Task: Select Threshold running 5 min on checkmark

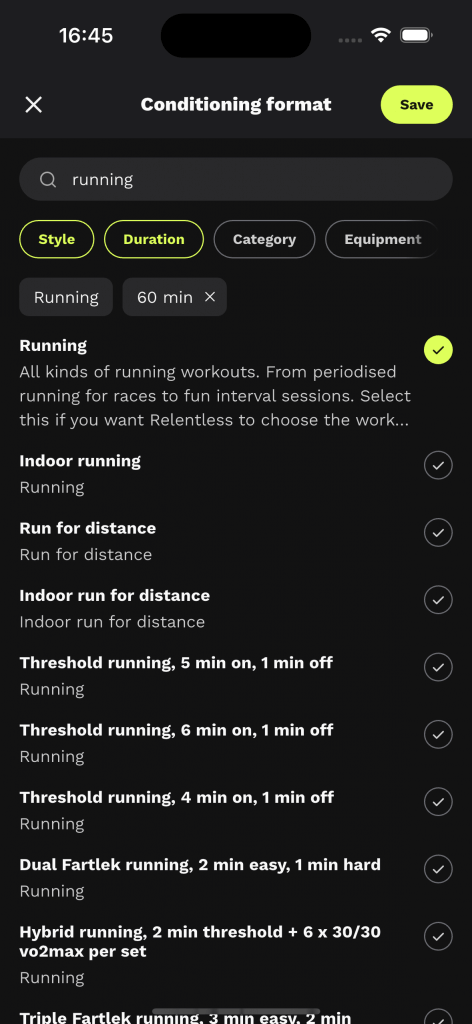Action: pyautogui.click(x=438, y=667)
